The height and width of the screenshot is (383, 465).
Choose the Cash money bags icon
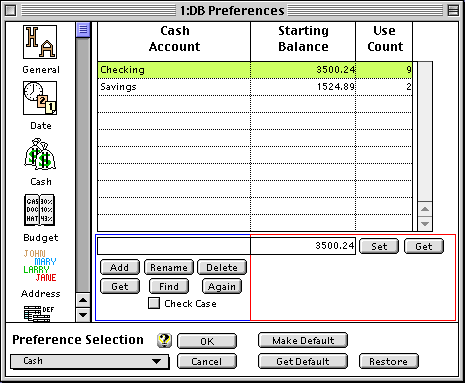(40, 154)
